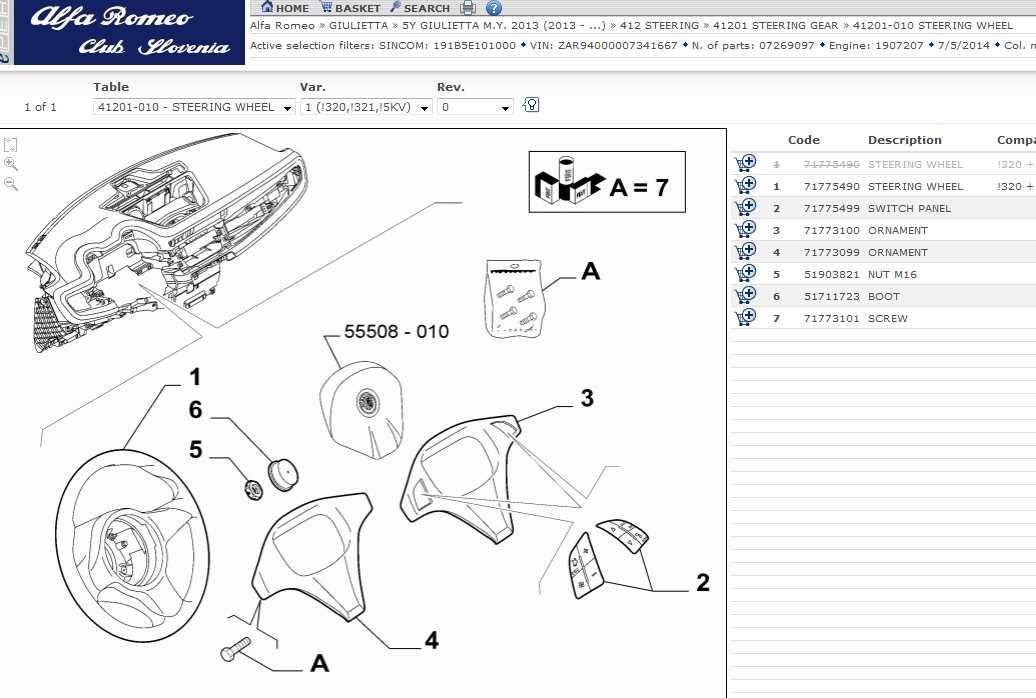Click the SINCOM filter text
Viewport: 1036px width, 698px height.
(447, 46)
